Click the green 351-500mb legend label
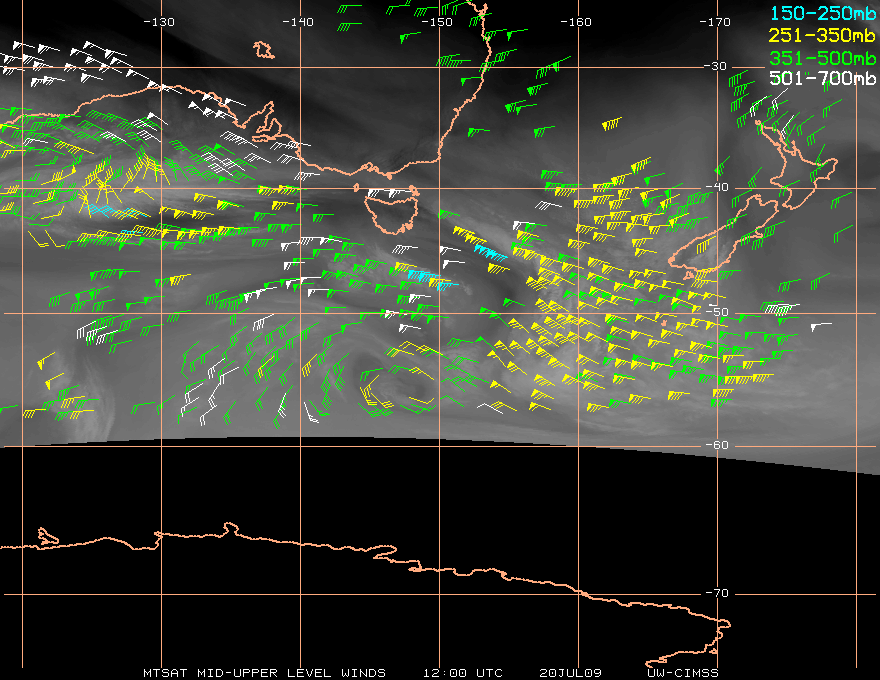880x680 pixels. click(x=822, y=58)
